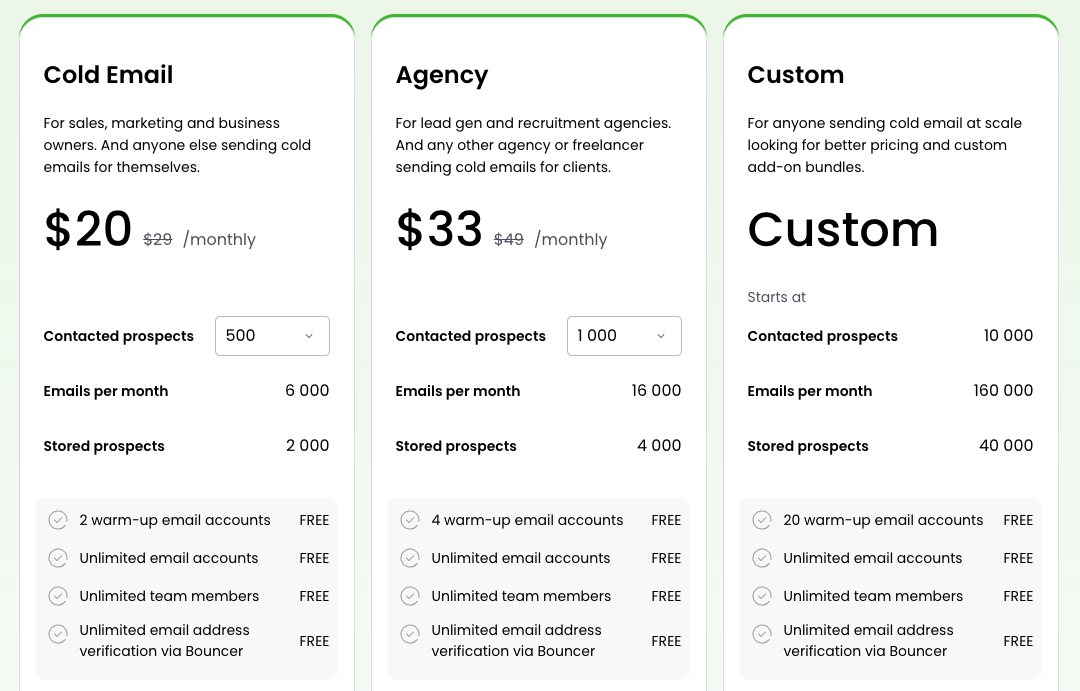Click check icon beside Cold Email's unlimited email accounts
Screen dimensions: 1080x691
58,558
